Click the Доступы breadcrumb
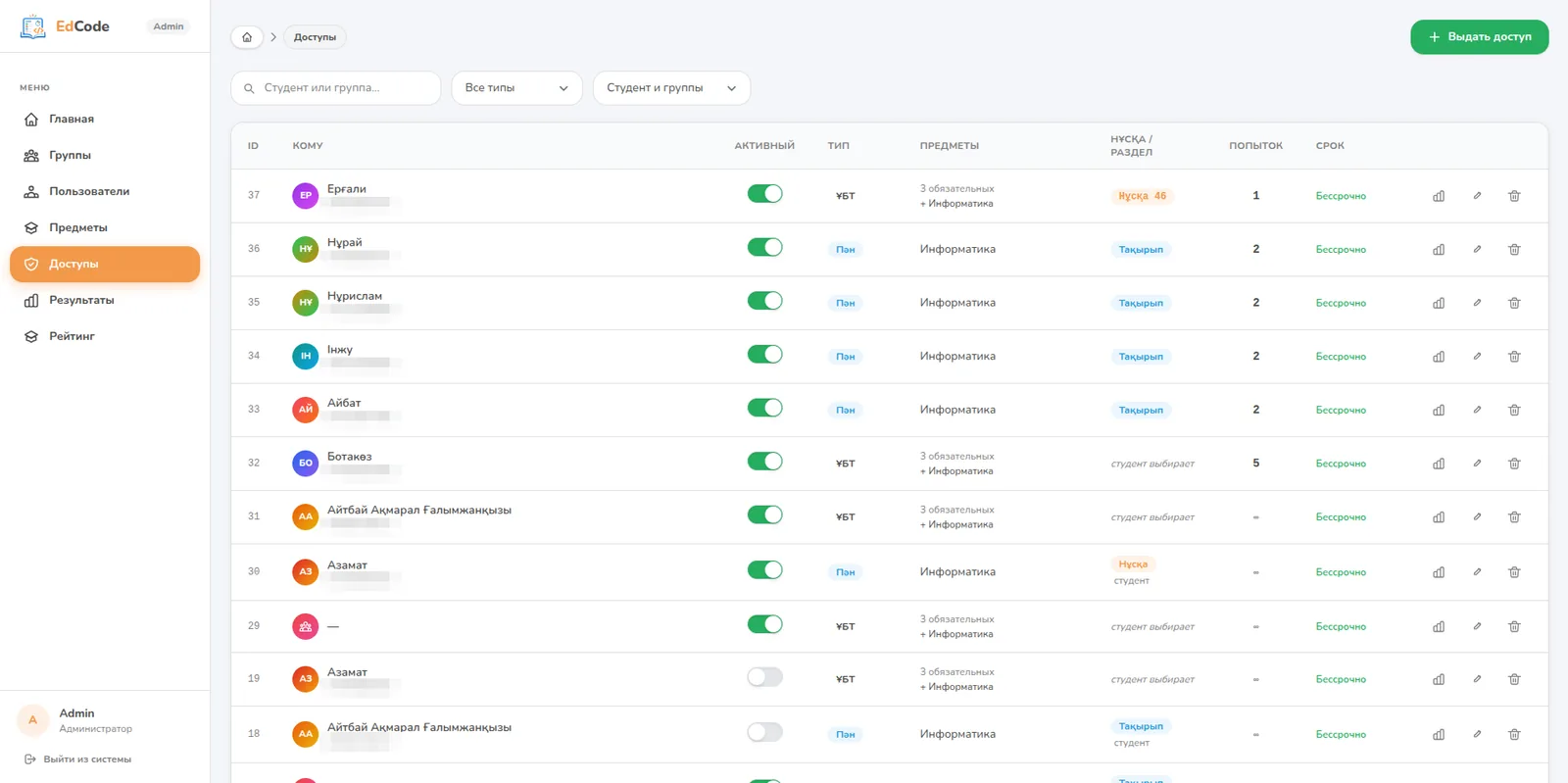This screenshot has width=1568, height=783. click(315, 37)
